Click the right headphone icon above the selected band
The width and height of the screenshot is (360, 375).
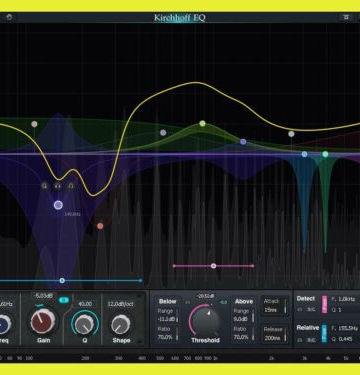(x=71, y=185)
